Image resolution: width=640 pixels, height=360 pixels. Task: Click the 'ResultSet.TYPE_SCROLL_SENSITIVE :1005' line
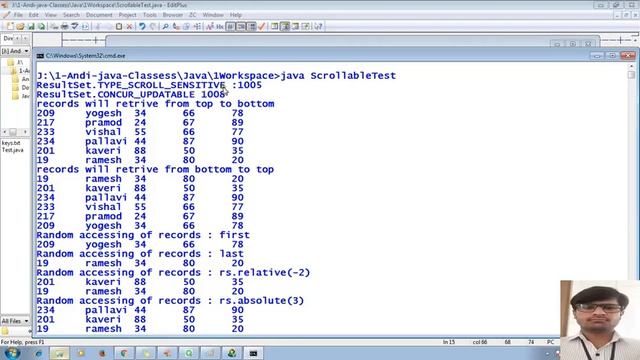[149, 85]
